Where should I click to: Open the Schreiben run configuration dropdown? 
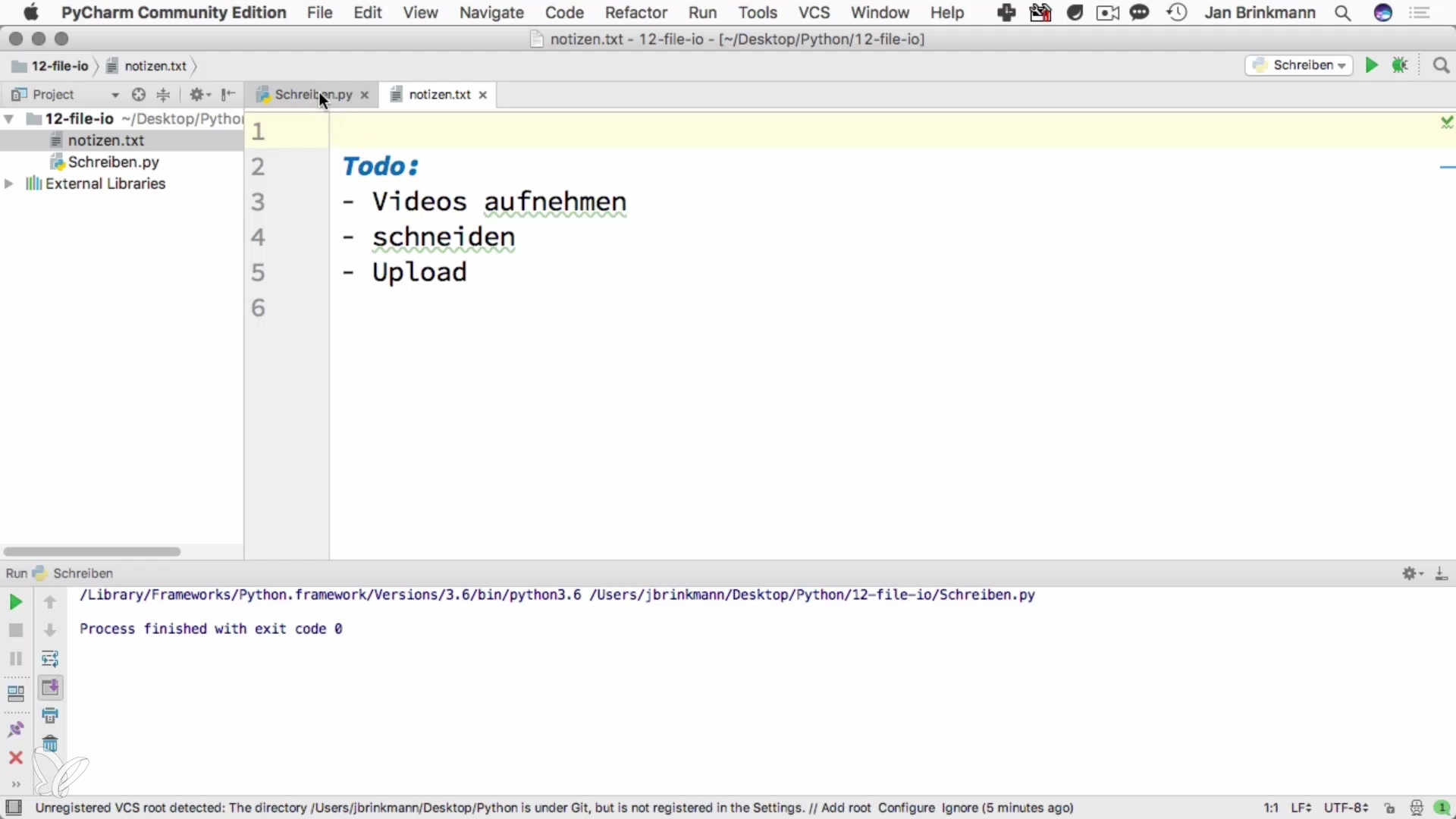tap(1299, 65)
